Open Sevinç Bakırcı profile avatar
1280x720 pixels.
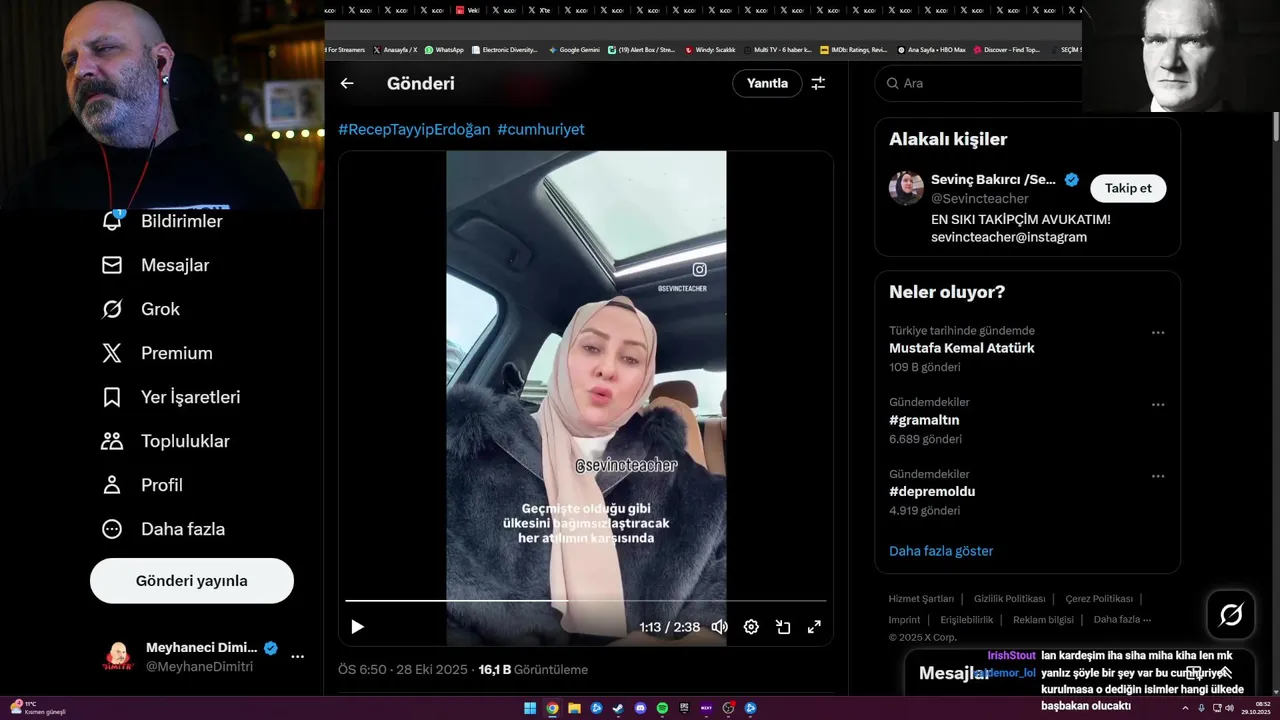point(906,188)
